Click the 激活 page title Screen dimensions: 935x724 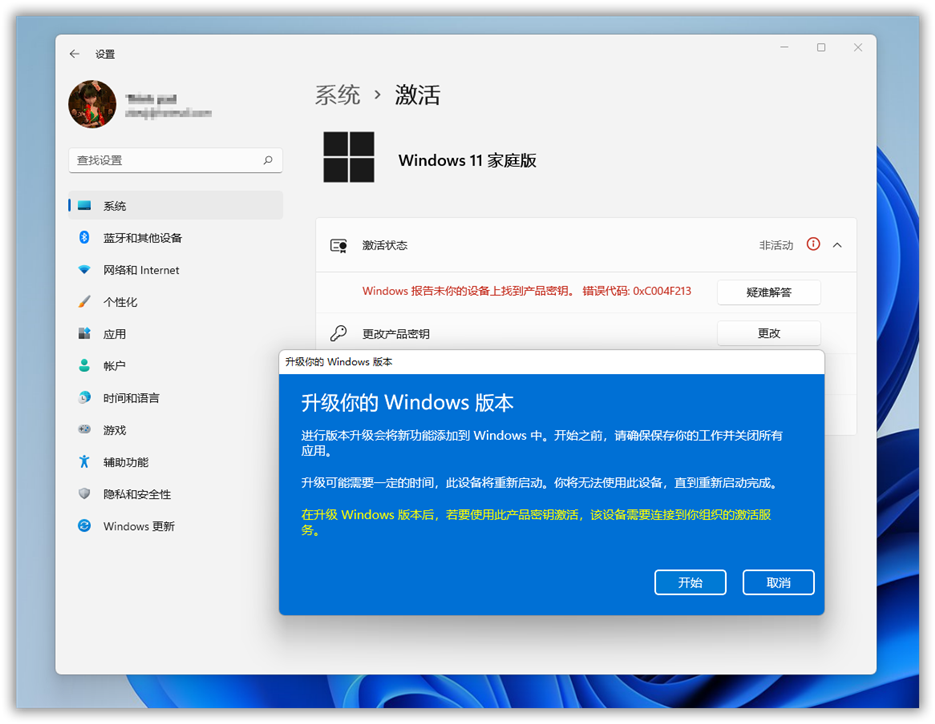point(417,95)
